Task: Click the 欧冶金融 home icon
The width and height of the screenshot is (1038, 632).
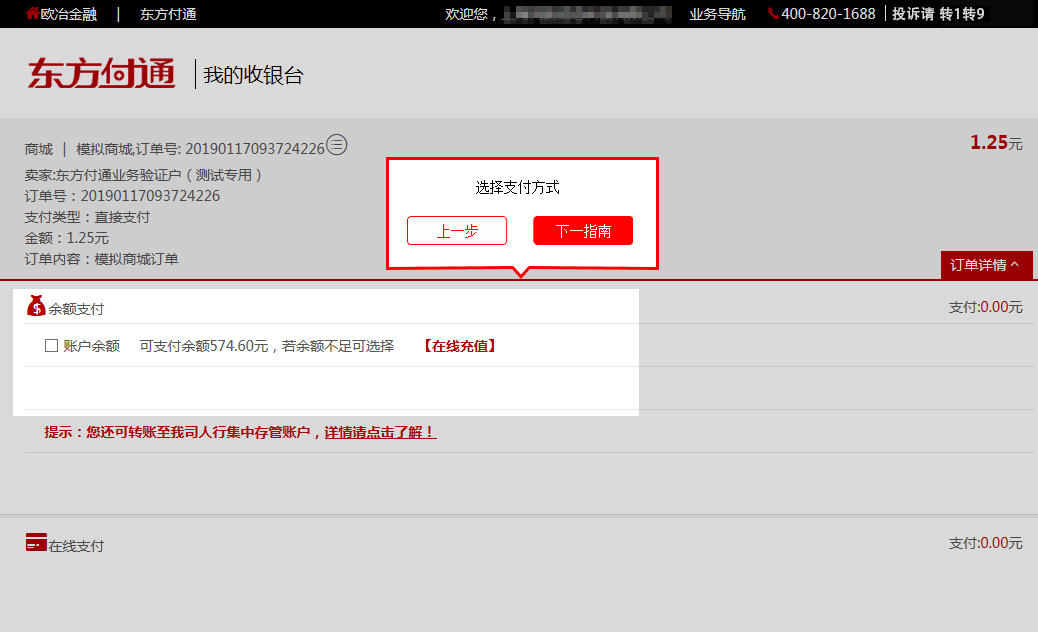Action: (x=32, y=13)
